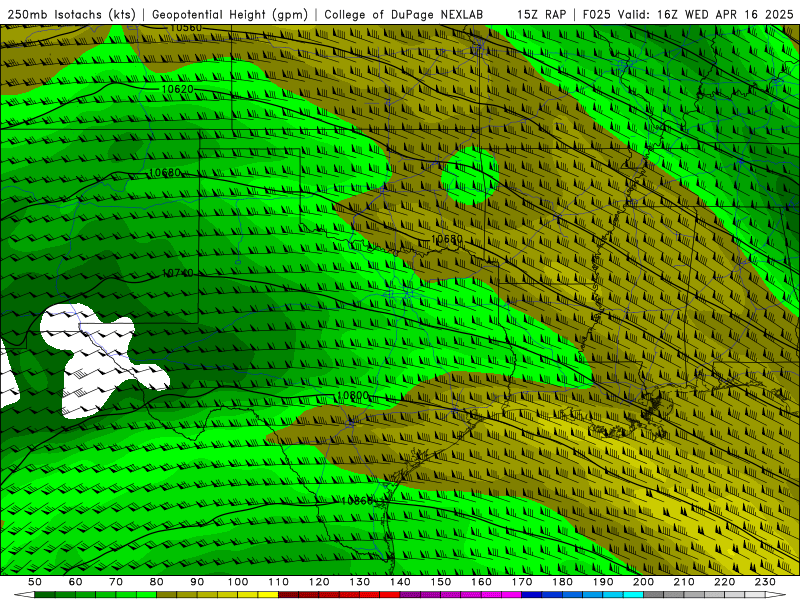The height and width of the screenshot is (600, 800).
Task: Click the dark blue swatch starting at 170
Action: 532,595
